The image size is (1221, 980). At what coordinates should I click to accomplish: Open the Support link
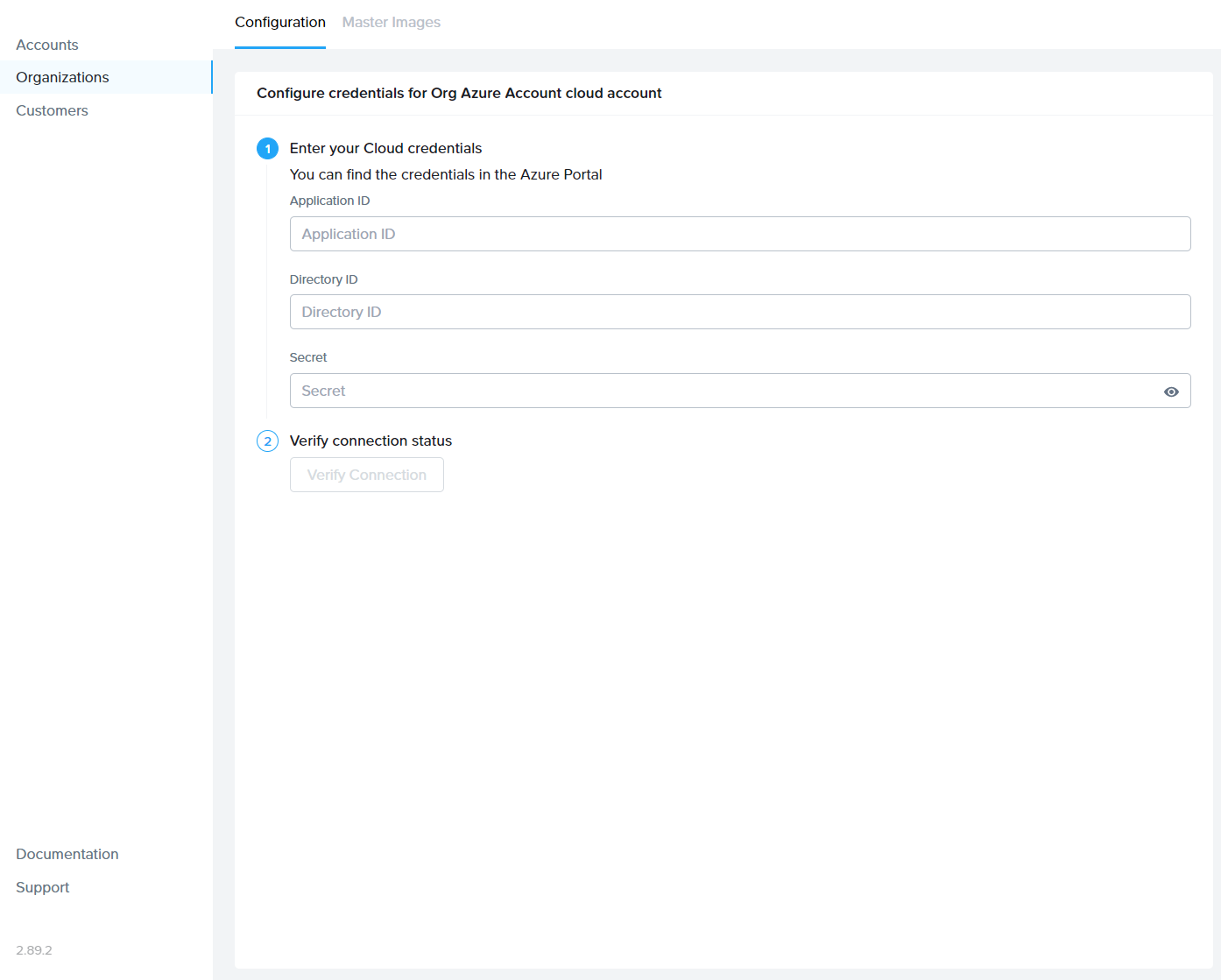coord(42,887)
